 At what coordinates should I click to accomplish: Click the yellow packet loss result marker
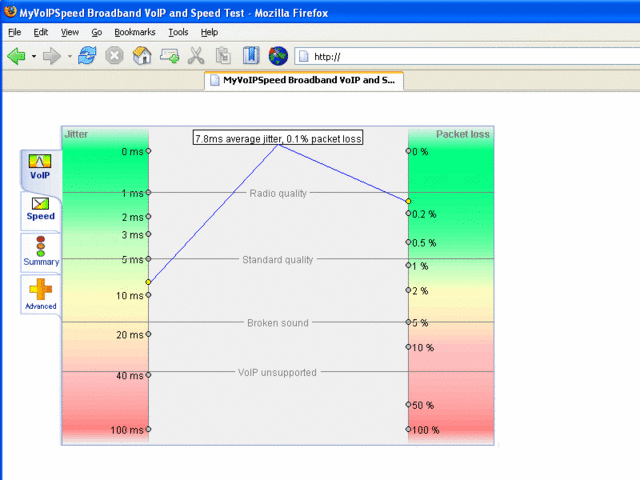408,201
